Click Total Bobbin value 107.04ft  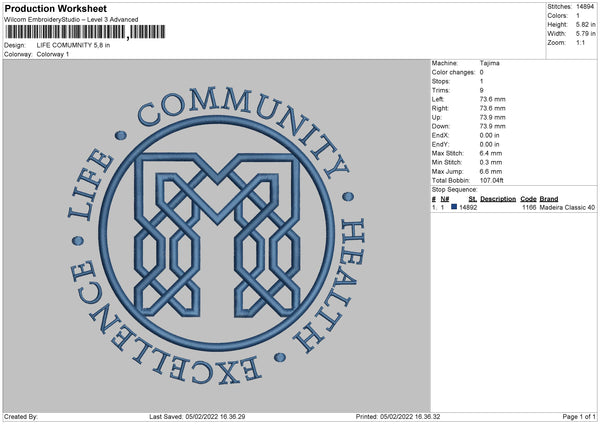point(491,180)
